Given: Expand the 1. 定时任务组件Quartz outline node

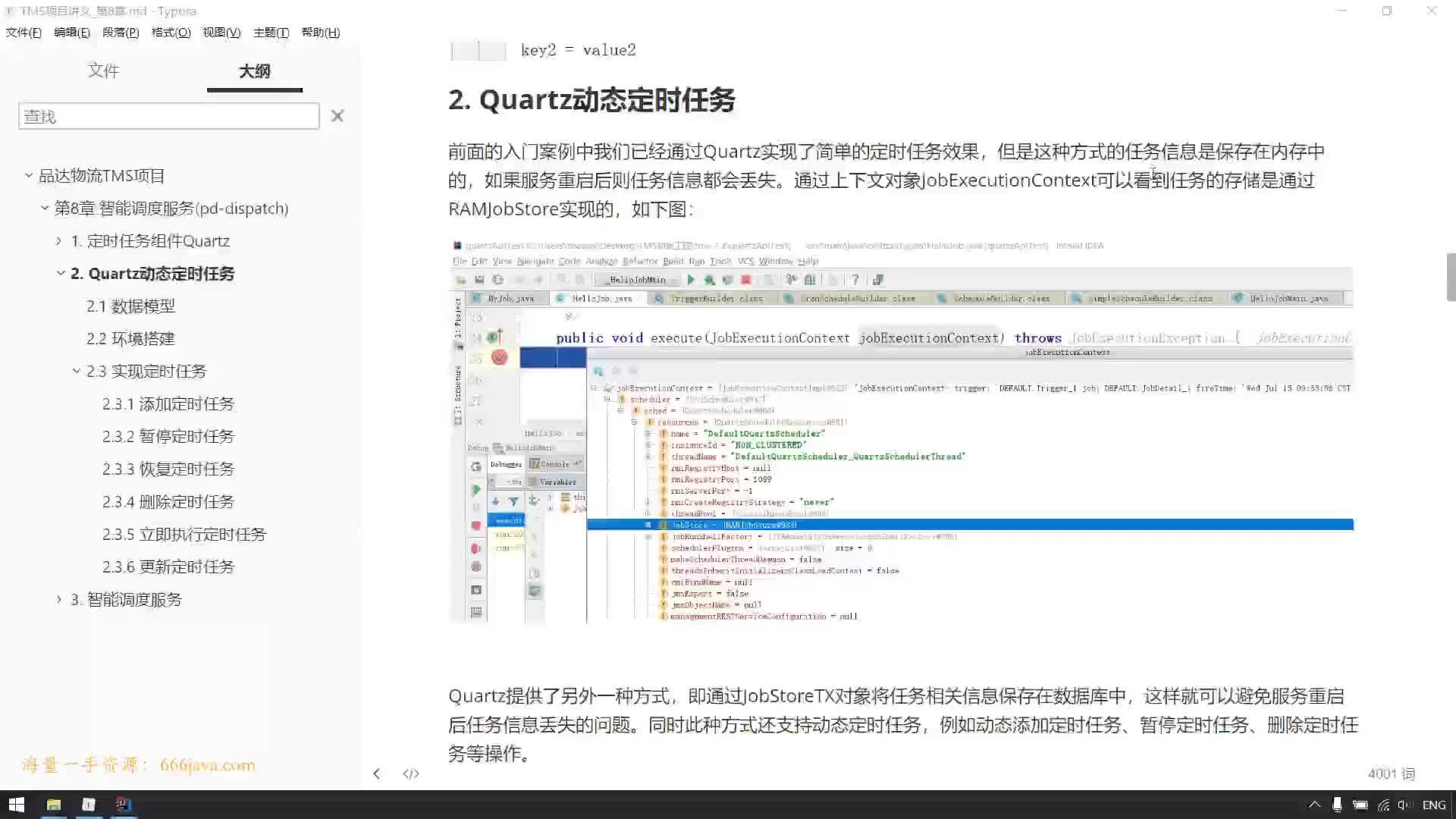Looking at the screenshot, I should point(59,240).
